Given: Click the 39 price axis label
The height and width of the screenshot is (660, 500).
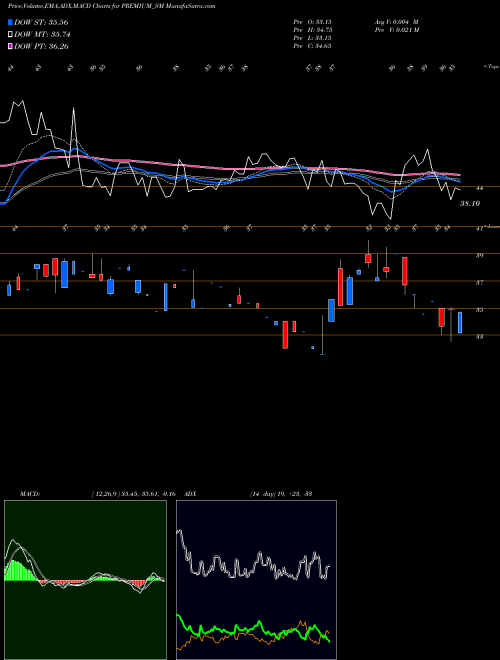Looking at the screenshot, I should (479, 255).
